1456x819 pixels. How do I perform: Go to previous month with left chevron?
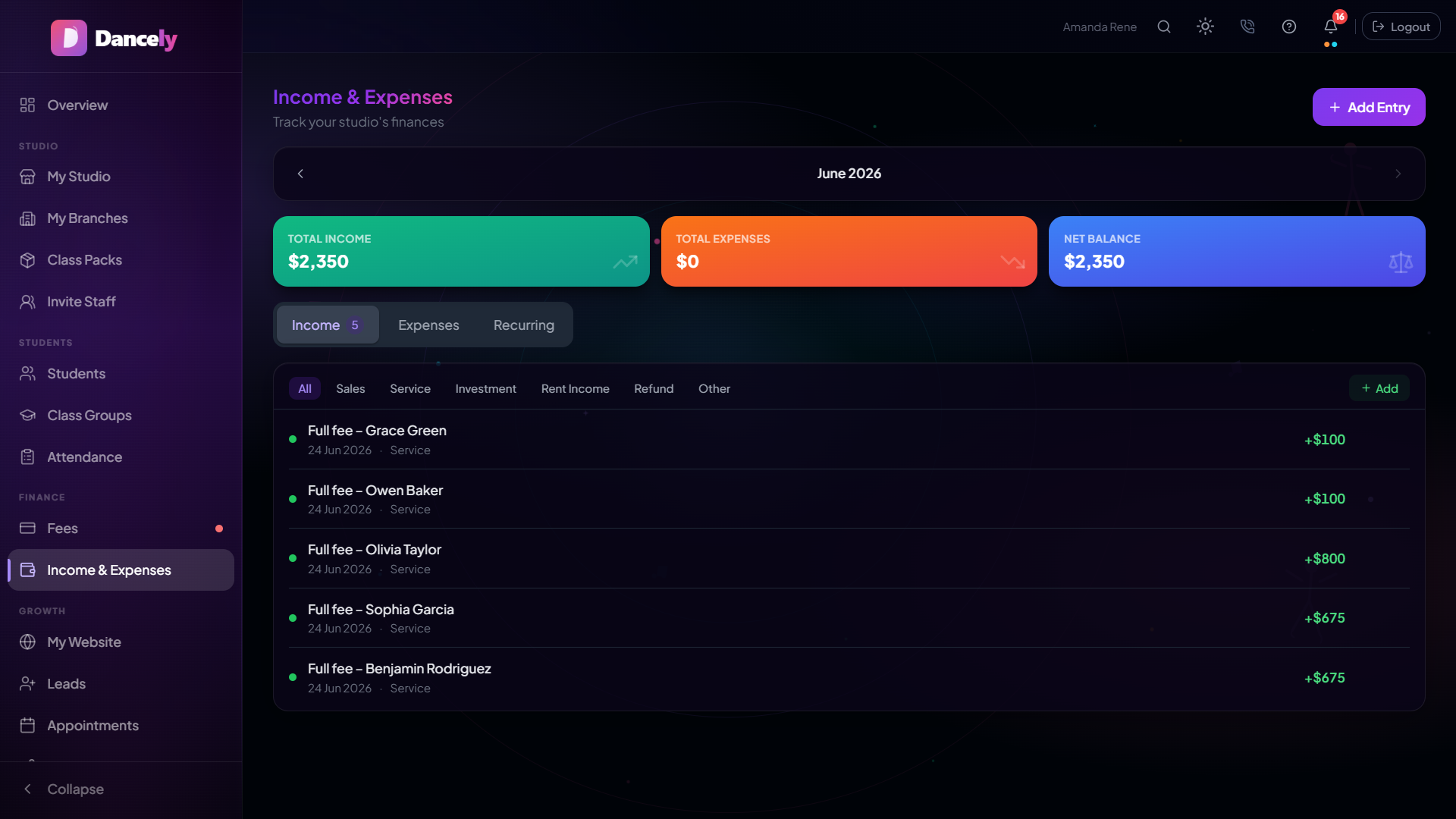point(300,174)
